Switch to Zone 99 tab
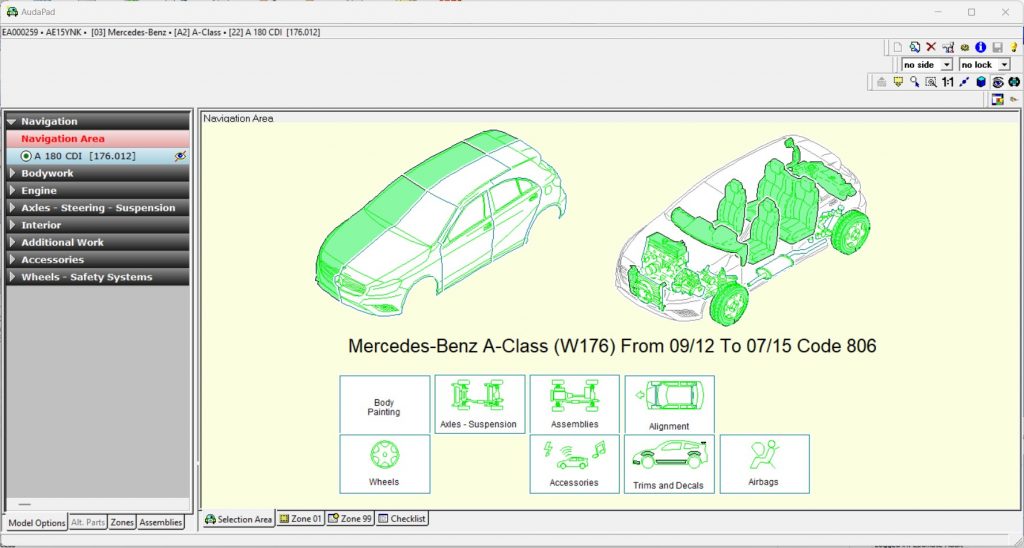The image size is (1024, 548). [x=350, y=519]
